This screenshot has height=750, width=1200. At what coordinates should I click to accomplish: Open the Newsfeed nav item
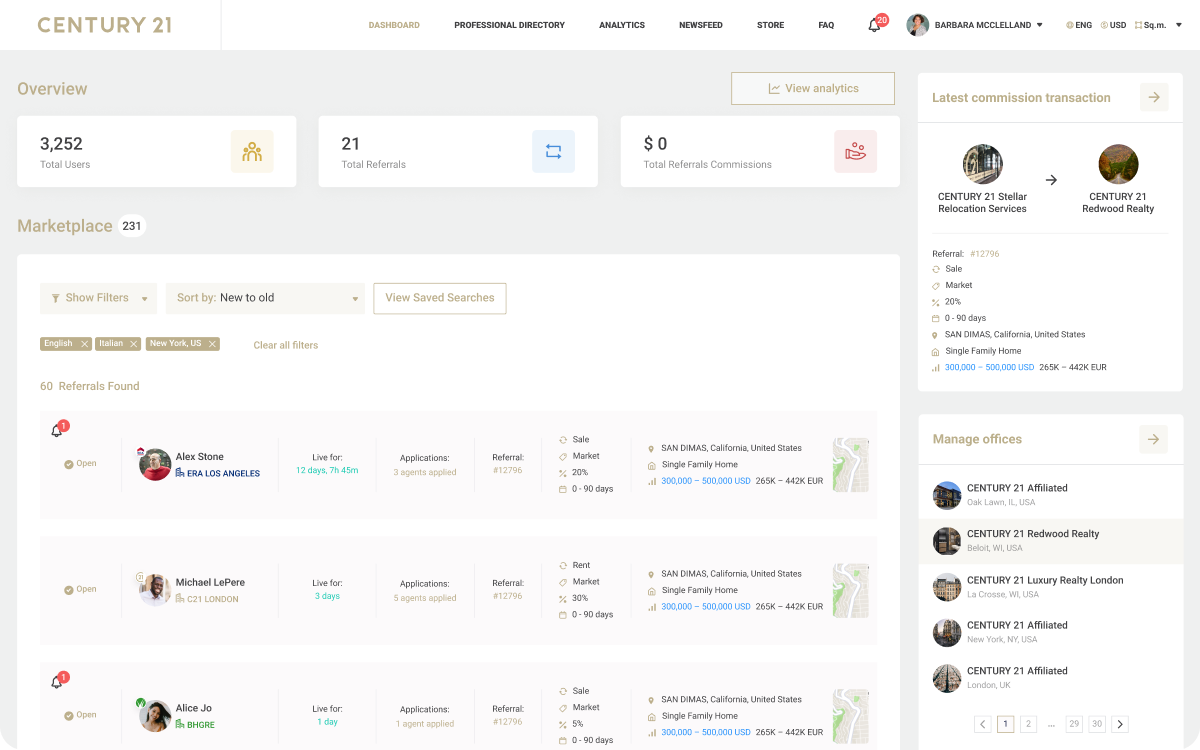(x=701, y=25)
